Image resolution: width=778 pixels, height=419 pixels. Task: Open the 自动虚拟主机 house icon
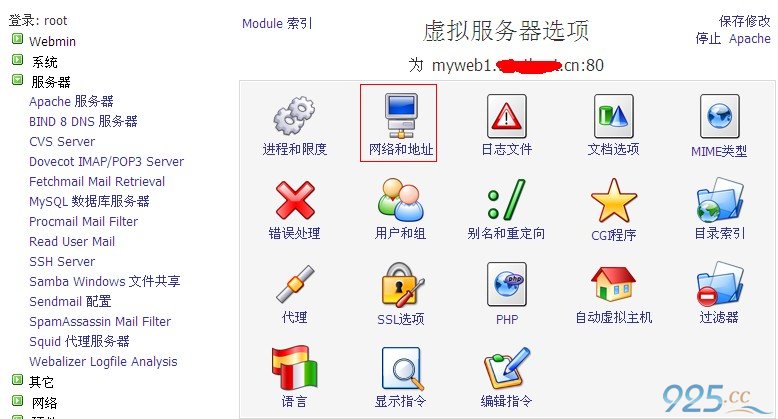[613, 283]
